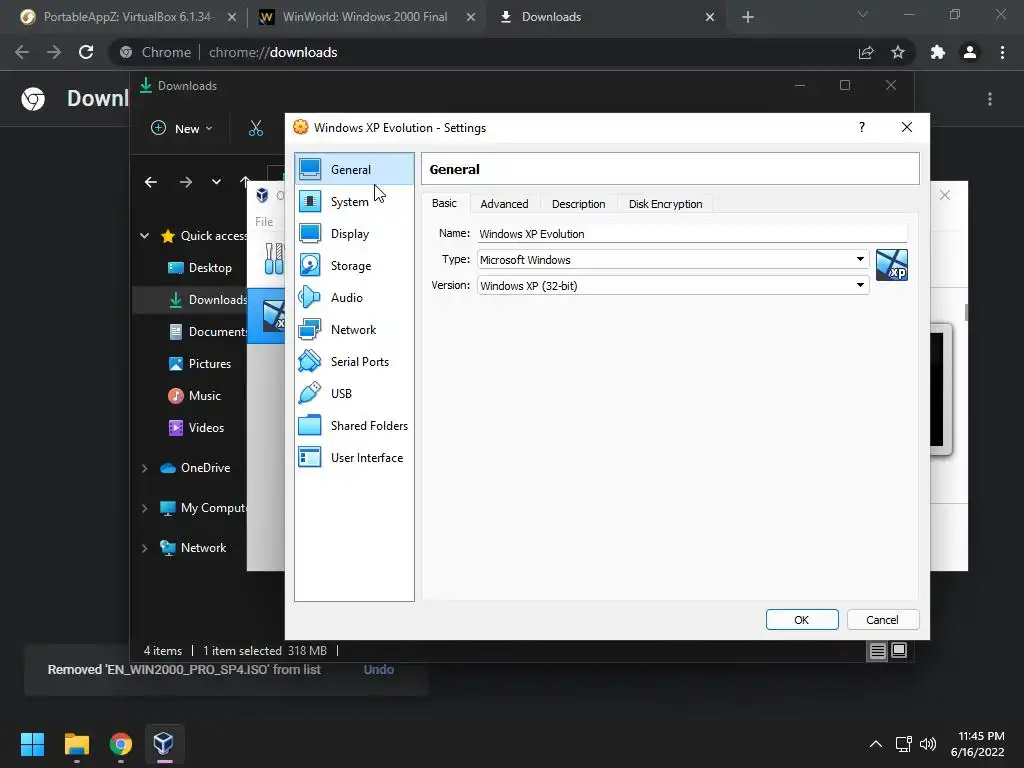Expand the Network tree node in Explorer

144,548
